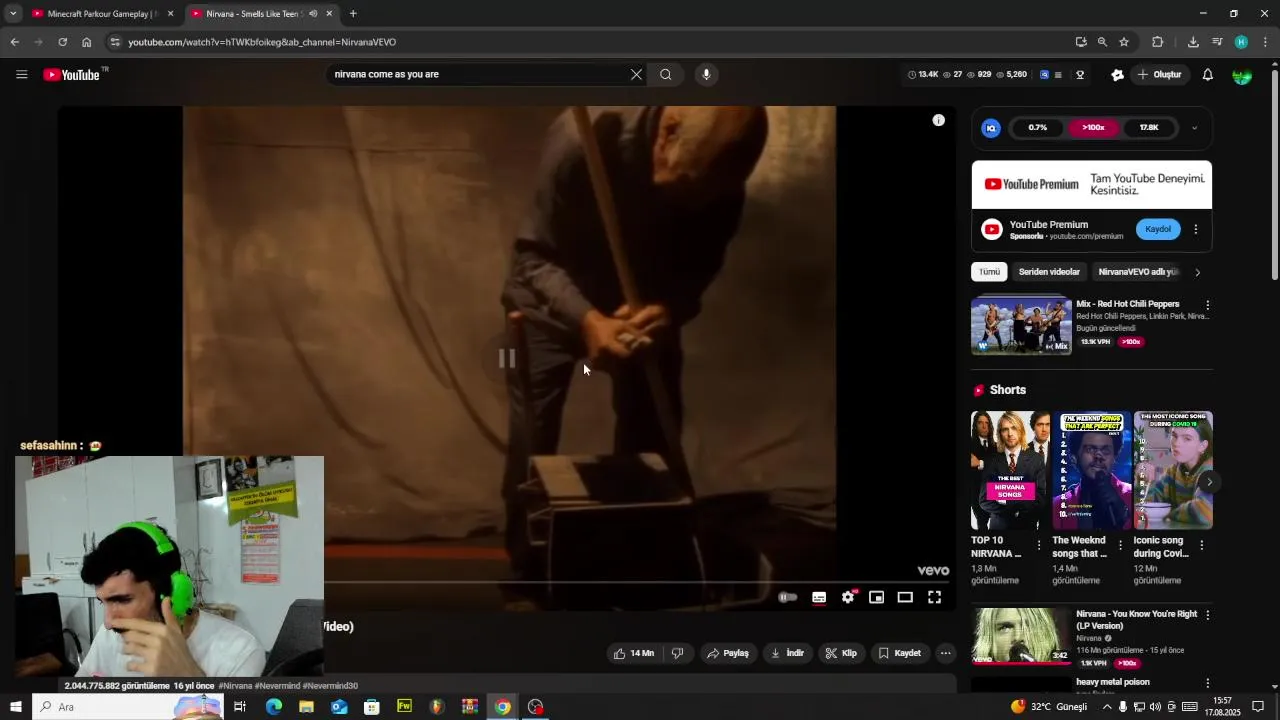Open options for You Know You're Right

pyautogui.click(x=1207, y=615)
